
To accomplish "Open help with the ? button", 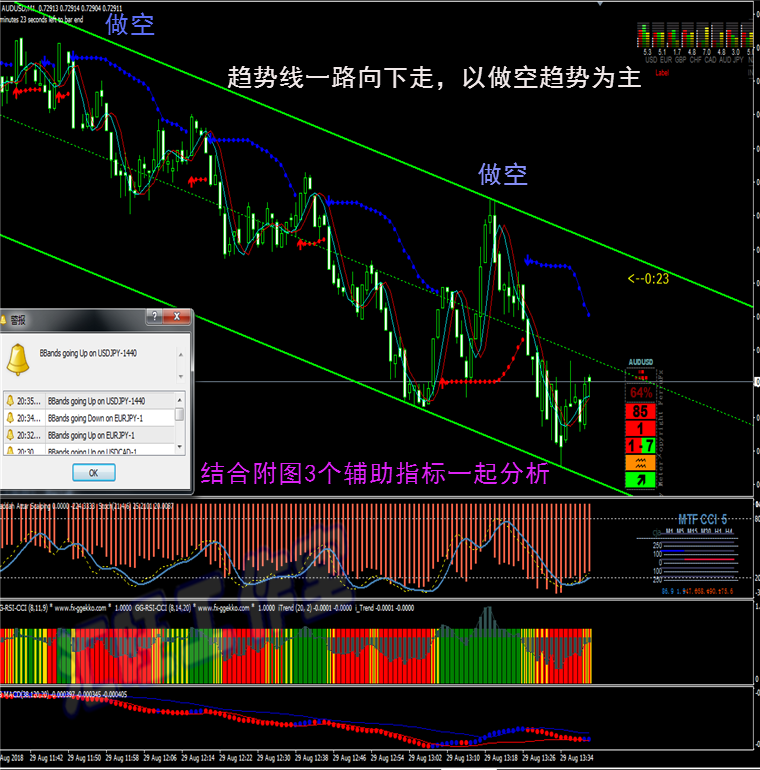I will (x=155, y=317).
